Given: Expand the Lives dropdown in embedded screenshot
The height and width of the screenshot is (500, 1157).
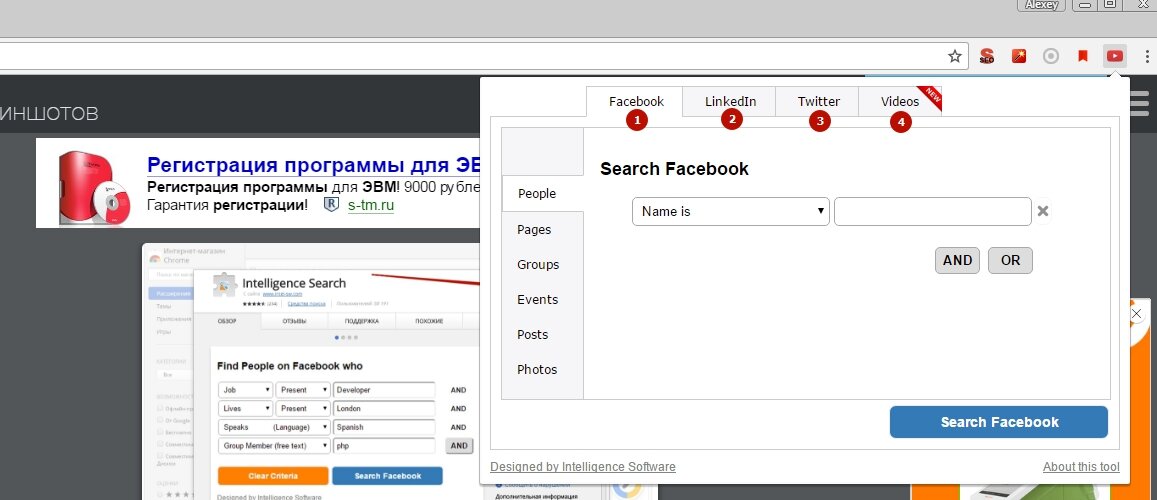Looking at the screenshot, I should click(x=246, y=408).
